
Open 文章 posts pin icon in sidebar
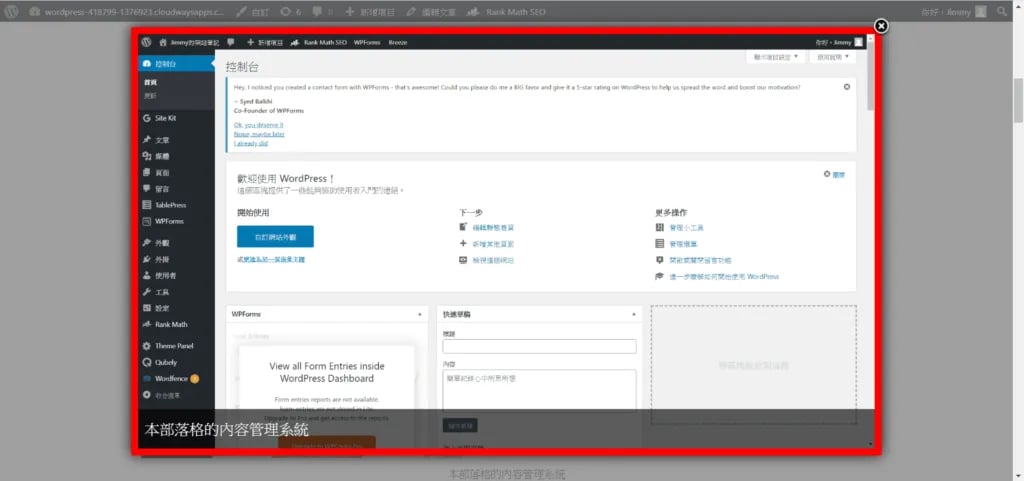(147, 140)
